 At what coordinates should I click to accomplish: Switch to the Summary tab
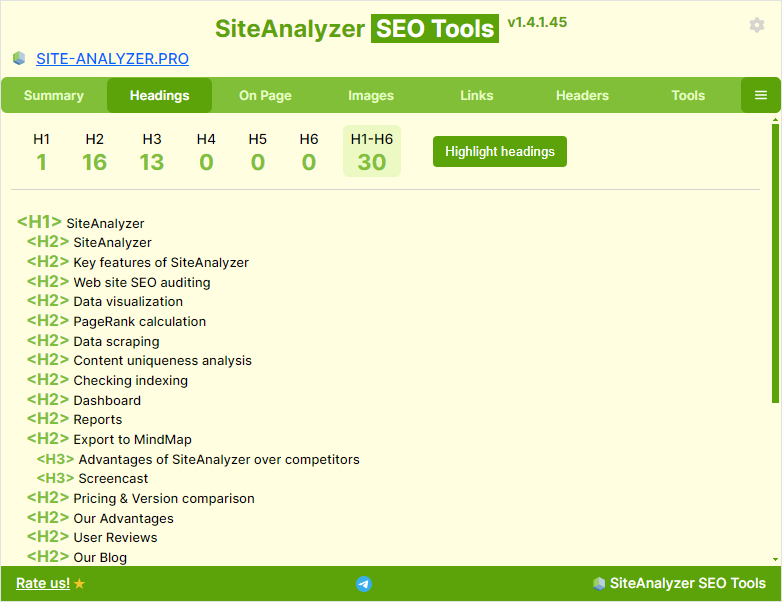click(x=54, y=95)
